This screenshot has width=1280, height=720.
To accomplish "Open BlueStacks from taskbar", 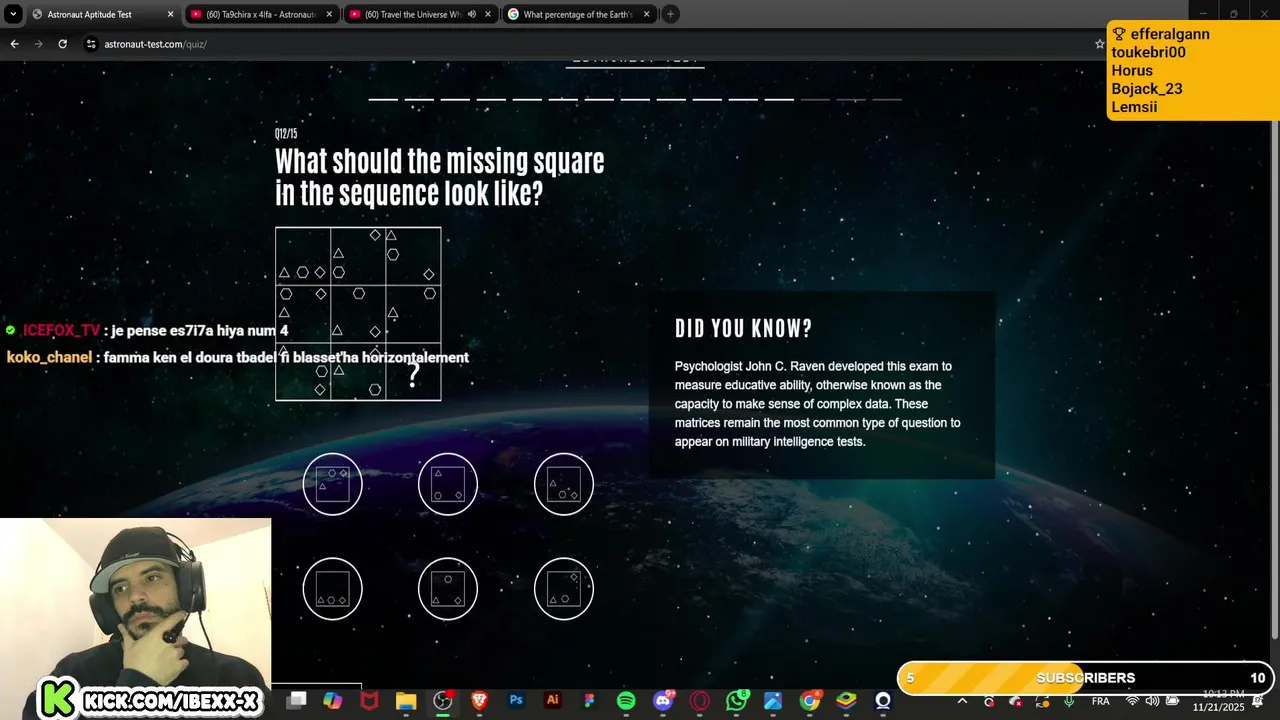I will point(846,701).
